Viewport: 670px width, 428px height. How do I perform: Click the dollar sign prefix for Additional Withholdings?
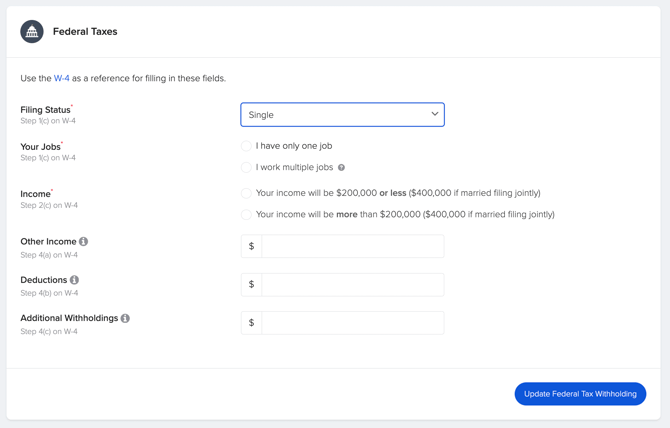pos(251,322)
